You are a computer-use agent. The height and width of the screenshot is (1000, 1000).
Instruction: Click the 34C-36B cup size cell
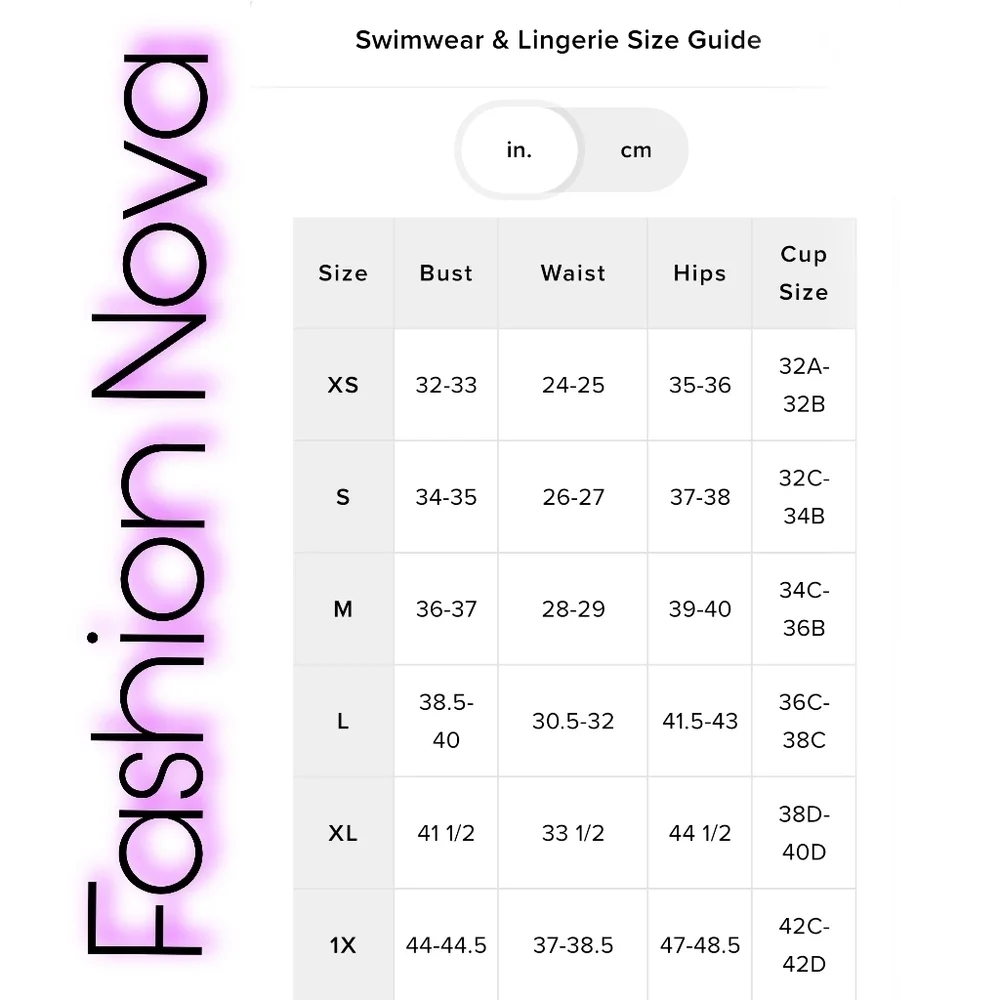804,609
